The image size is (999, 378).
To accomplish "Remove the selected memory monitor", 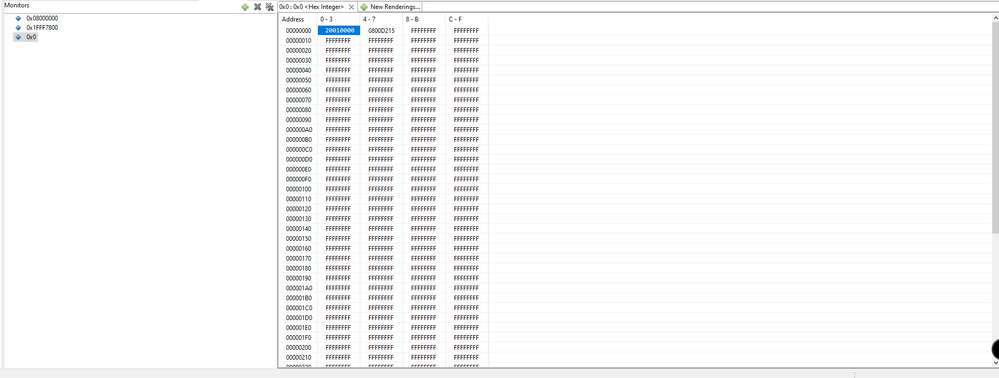I will click(x=257, y=7).
